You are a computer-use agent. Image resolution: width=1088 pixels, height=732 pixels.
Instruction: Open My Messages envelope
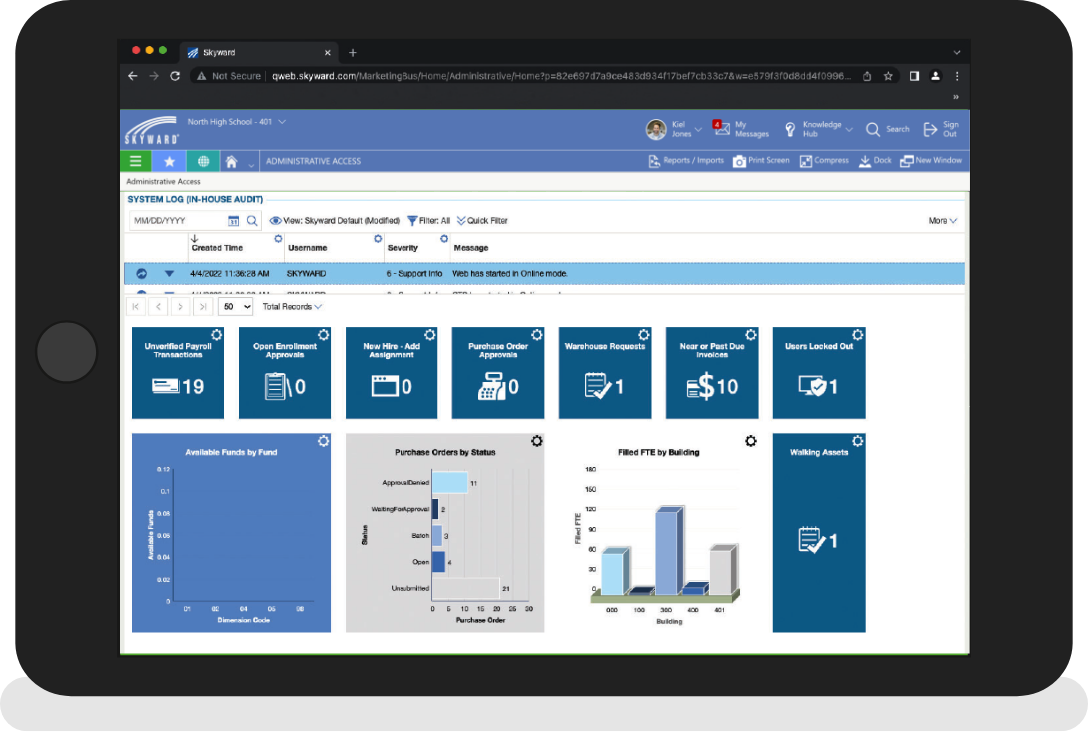[740, 129]
